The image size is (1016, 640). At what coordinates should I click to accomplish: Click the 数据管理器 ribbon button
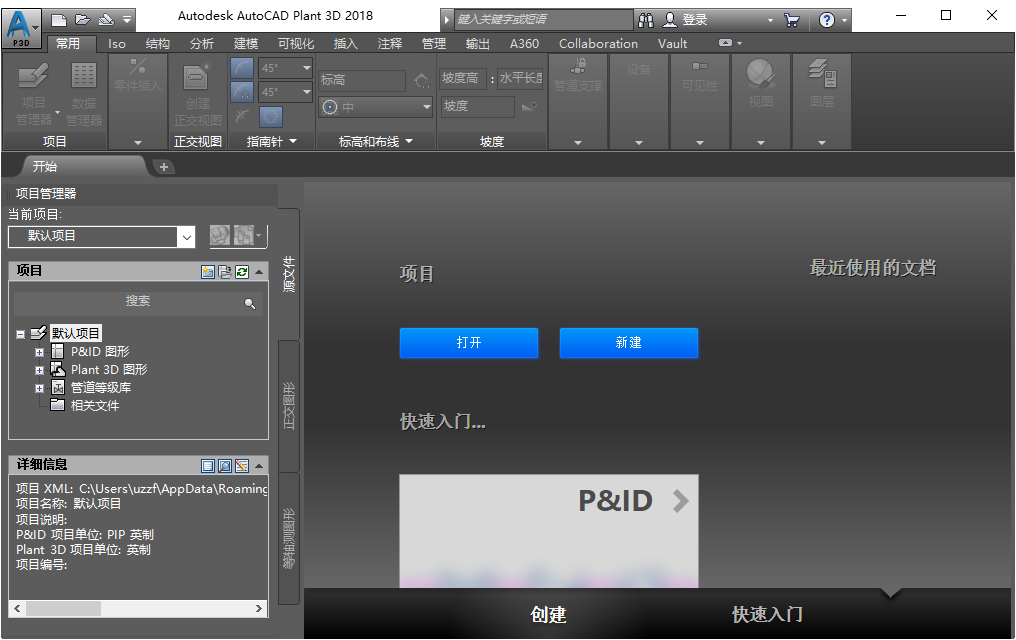click(84, 93)
